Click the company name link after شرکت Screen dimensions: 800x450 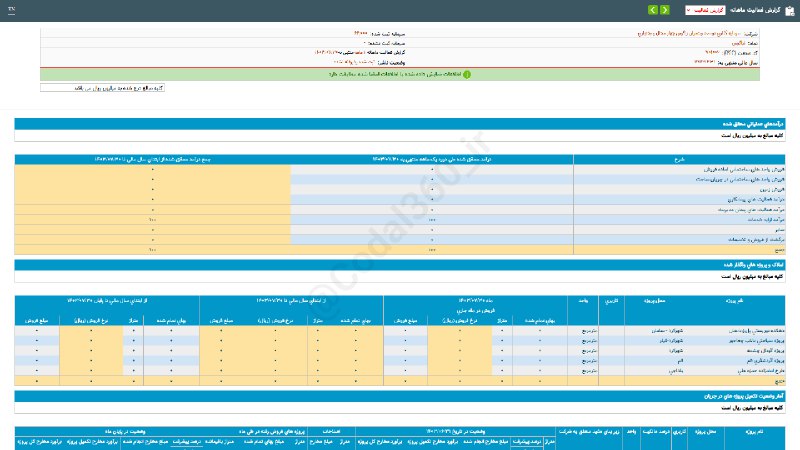690,33
